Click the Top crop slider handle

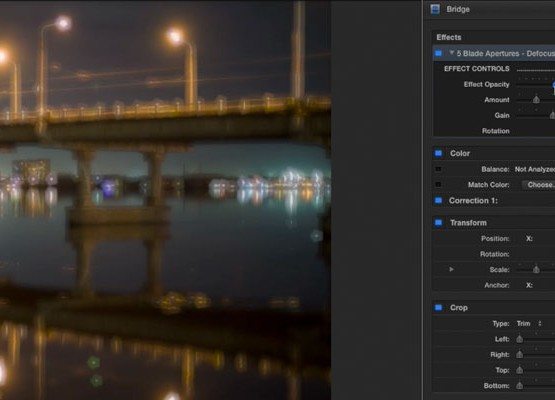(x=519, y=370)
